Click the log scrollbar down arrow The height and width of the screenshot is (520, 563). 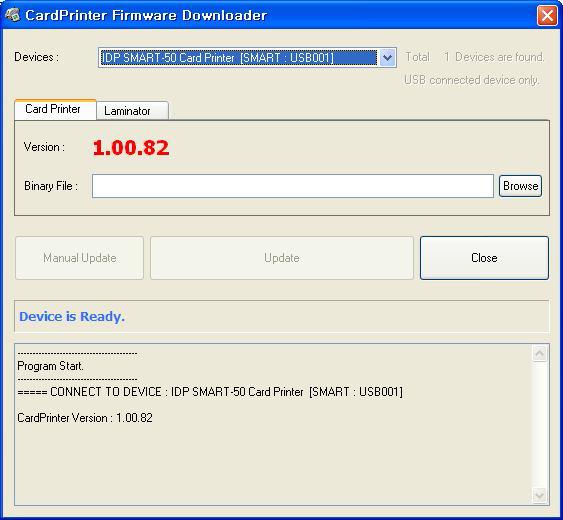539,496
